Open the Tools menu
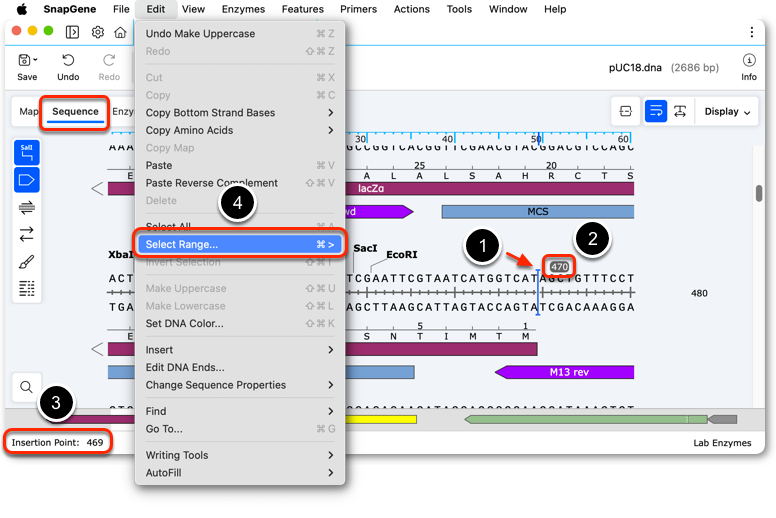 point(459,9)
